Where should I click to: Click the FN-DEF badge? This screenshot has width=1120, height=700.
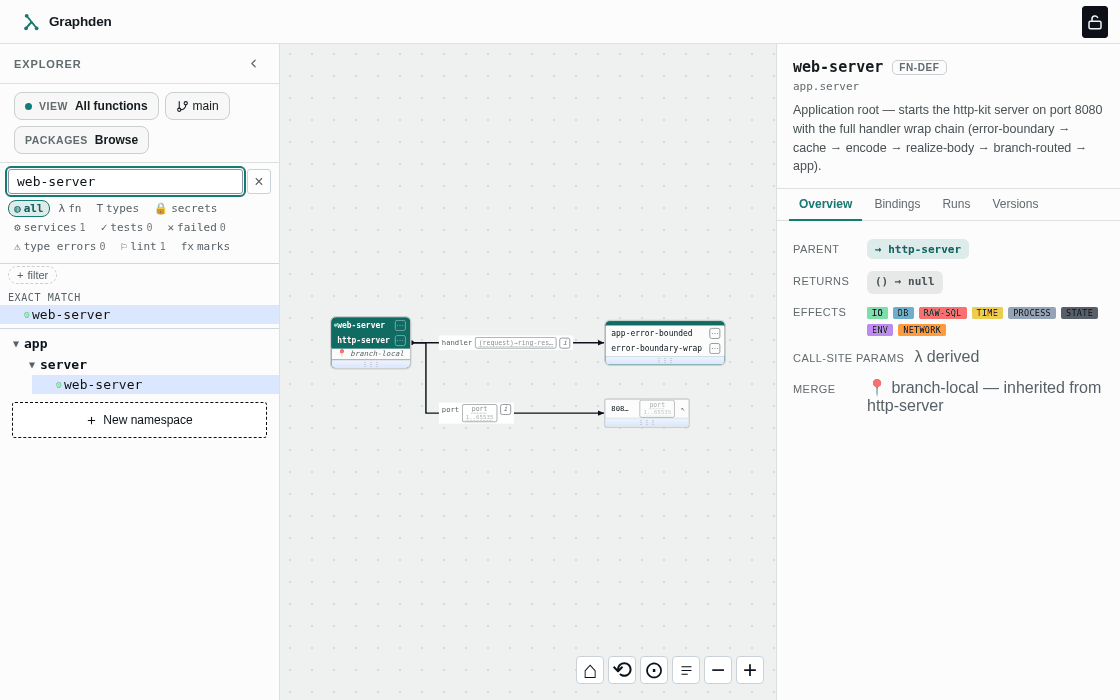[919, 67]
